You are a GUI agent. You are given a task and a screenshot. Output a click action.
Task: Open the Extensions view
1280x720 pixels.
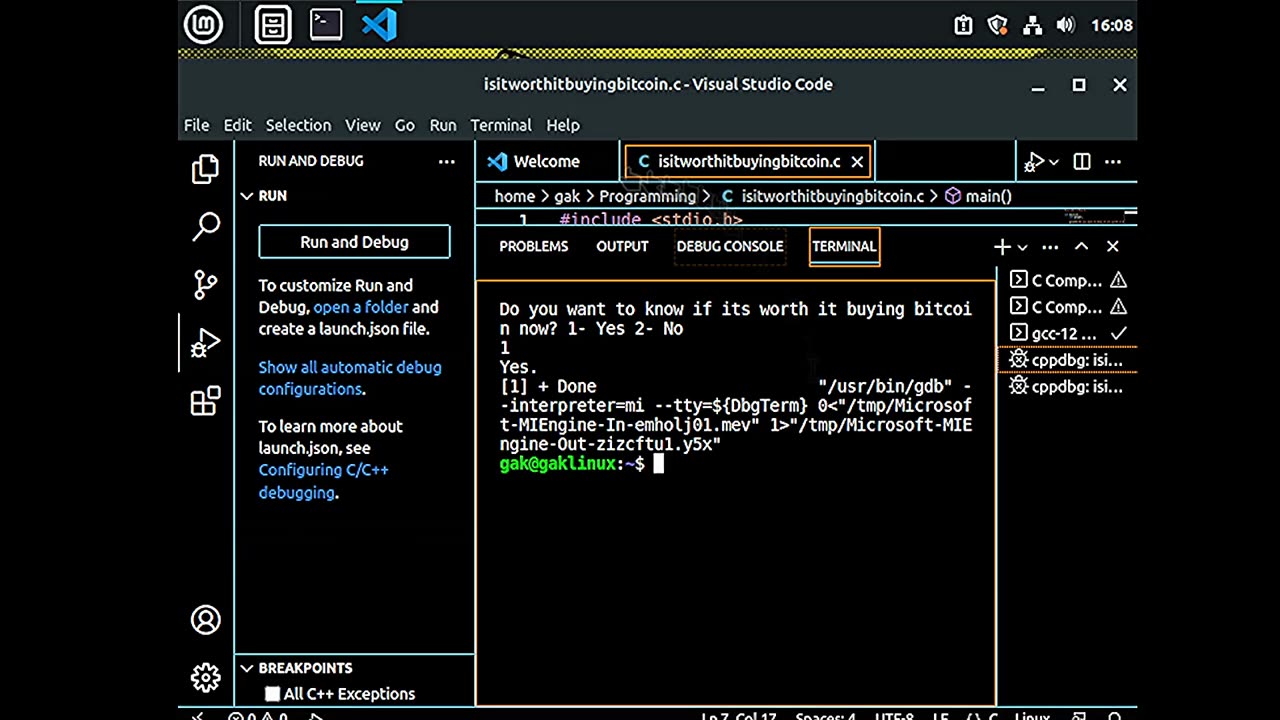point(205,401)
